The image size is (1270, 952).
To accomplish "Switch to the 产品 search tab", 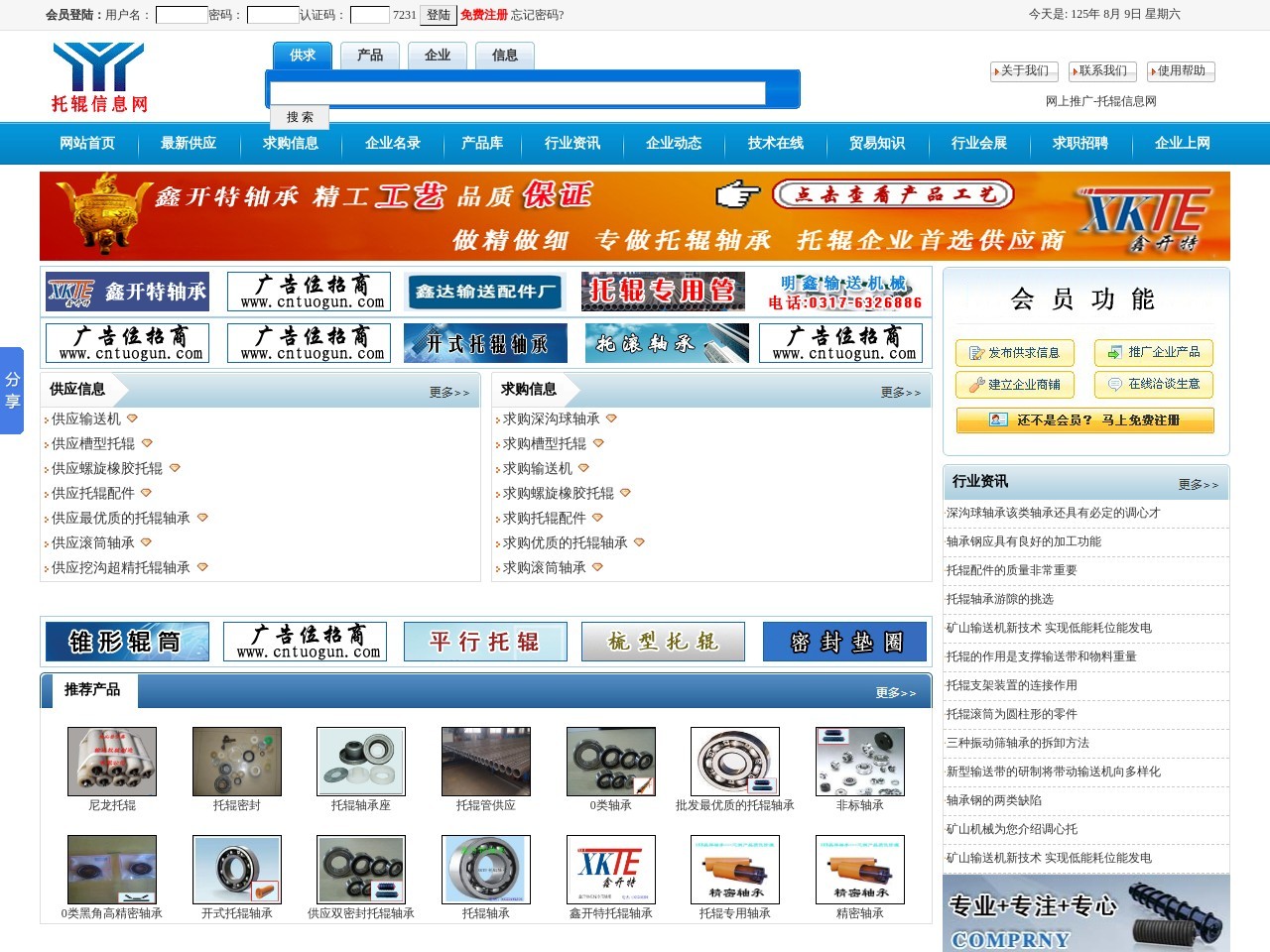I will tap(369, 56).
